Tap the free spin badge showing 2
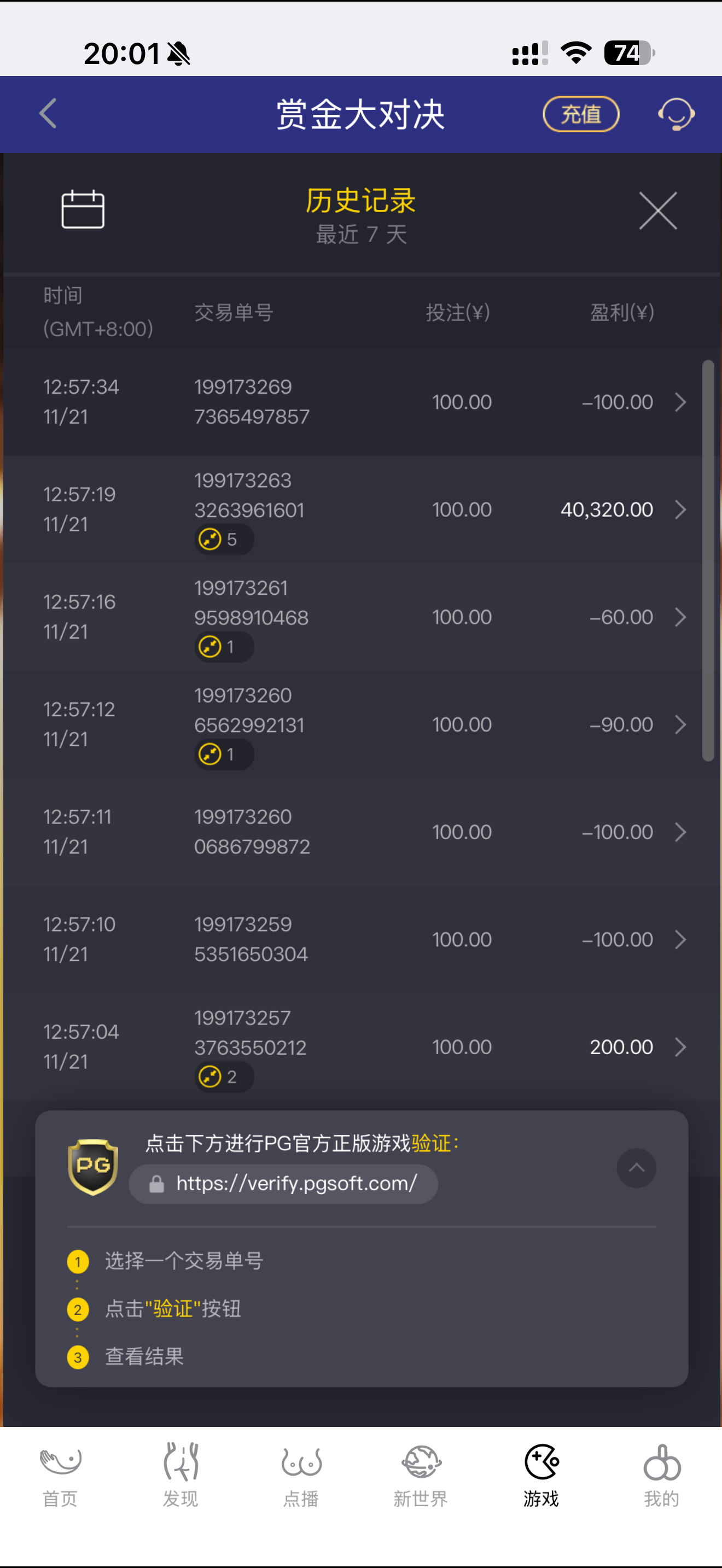Viewport: 722px width, 1568px height. (223, 1077)
